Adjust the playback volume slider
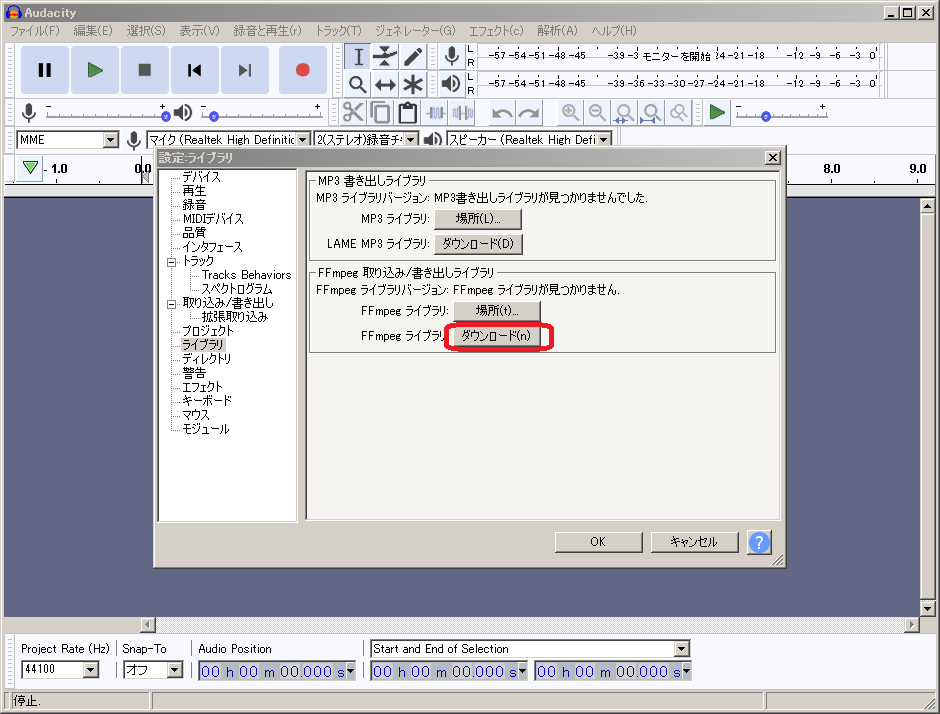Screen dimensions: 940x714 coord(262,114)
